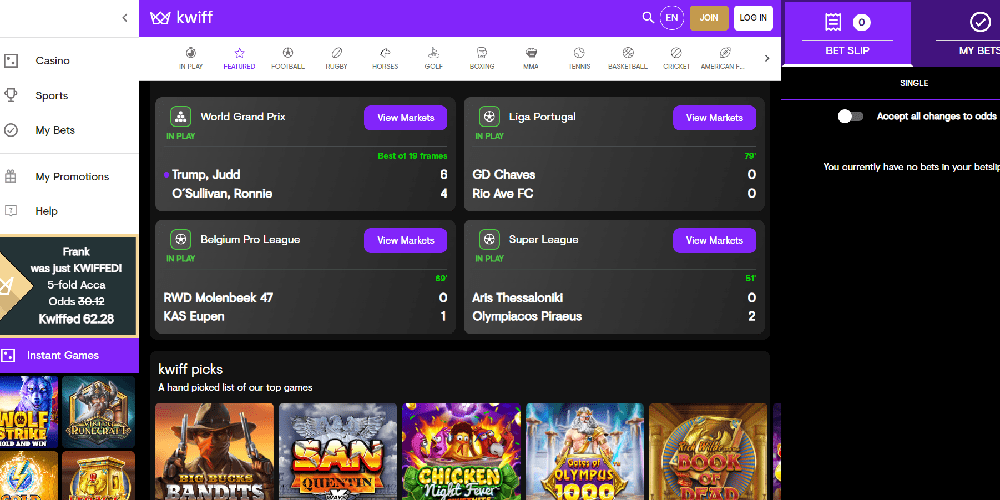This screenshot has width=1000, height=500.
Task: Click the kwiff crown logo
Action: click(x=159, y=18)
